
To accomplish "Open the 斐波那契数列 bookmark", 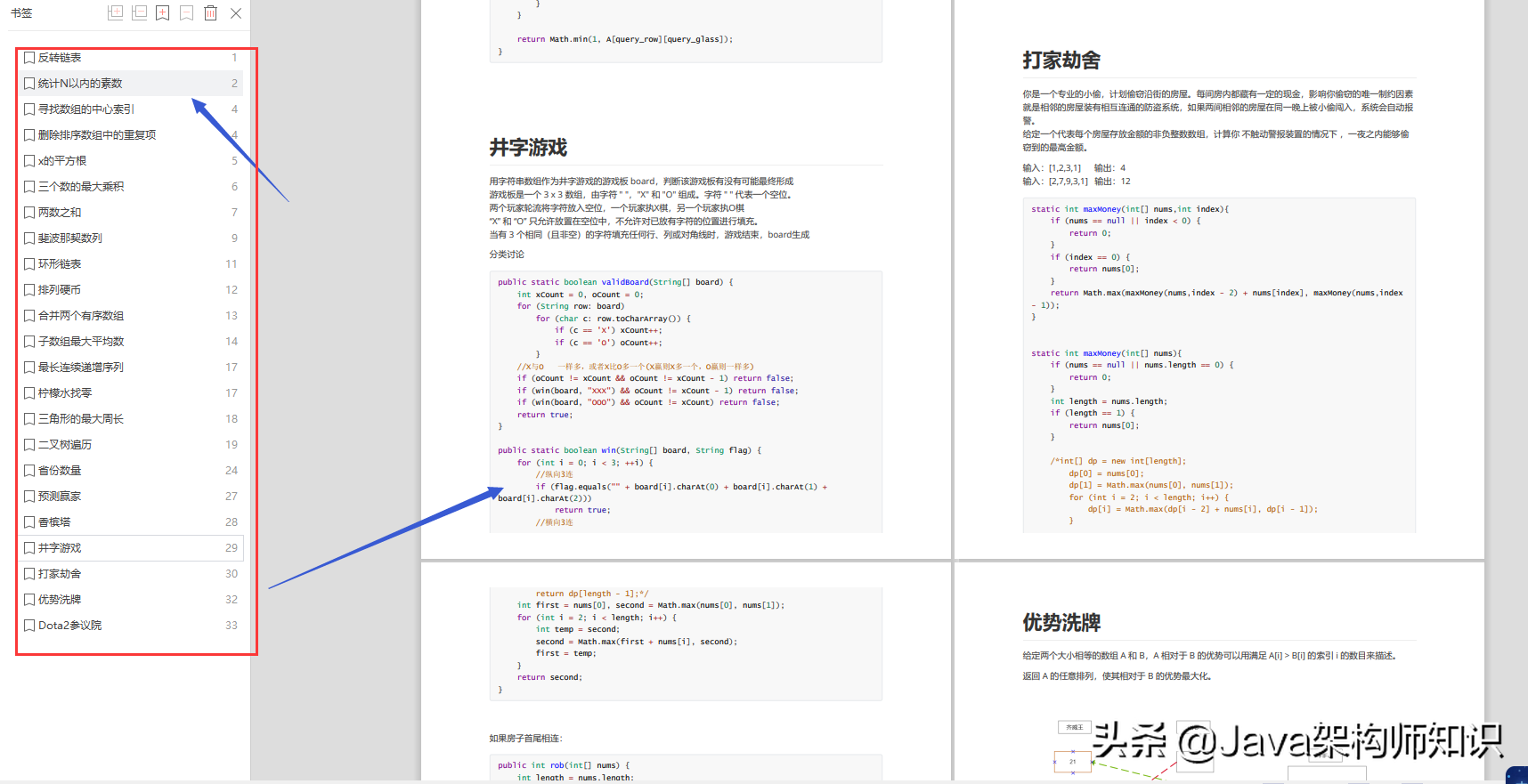I will (x=132, y=238).
